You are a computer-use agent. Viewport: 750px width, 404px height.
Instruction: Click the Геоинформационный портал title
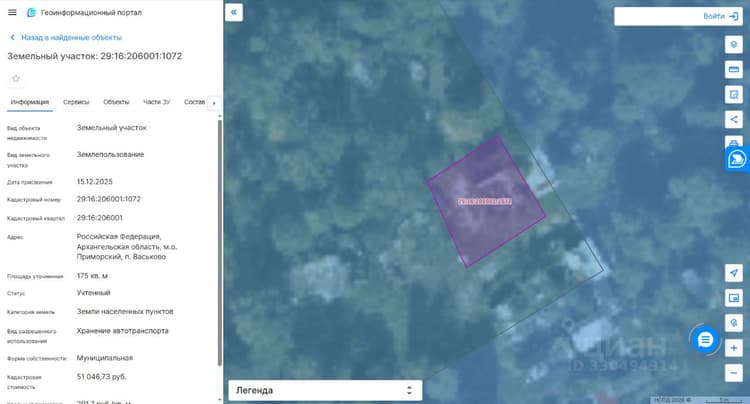pos(91,12)
